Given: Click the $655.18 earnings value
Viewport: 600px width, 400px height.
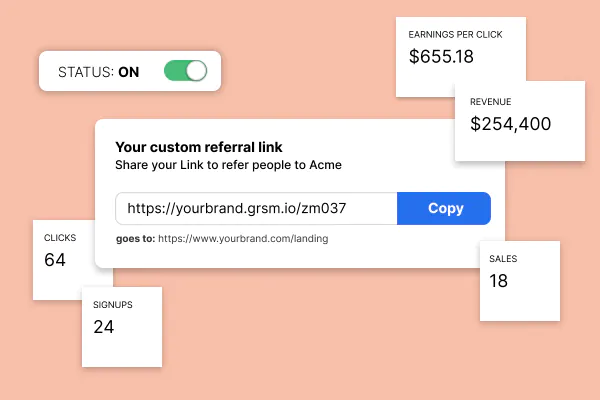Looking at the screenshot, I should coord(441,56).
